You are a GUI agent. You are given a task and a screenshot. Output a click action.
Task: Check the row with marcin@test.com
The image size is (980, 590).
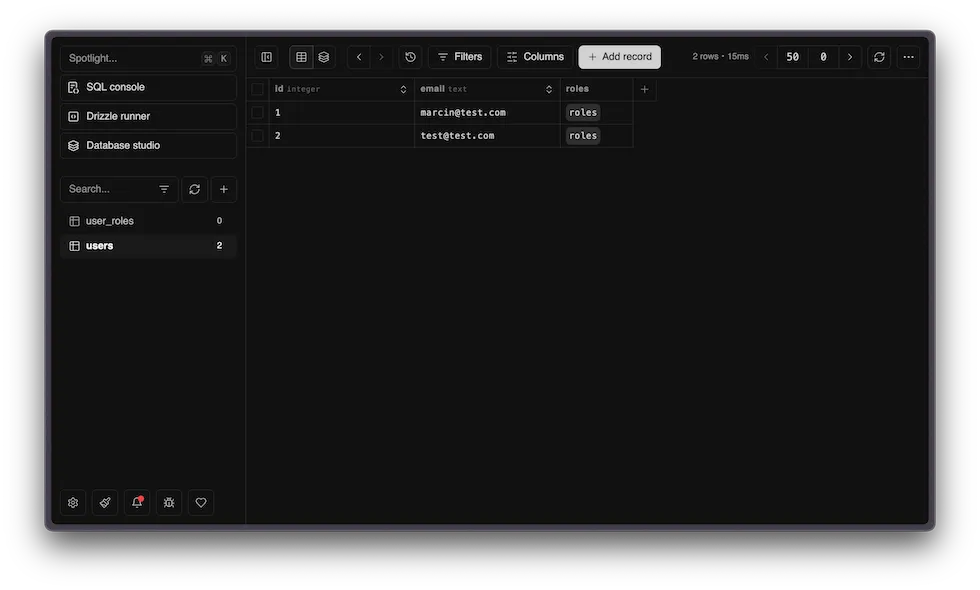[x=258, y=112]
